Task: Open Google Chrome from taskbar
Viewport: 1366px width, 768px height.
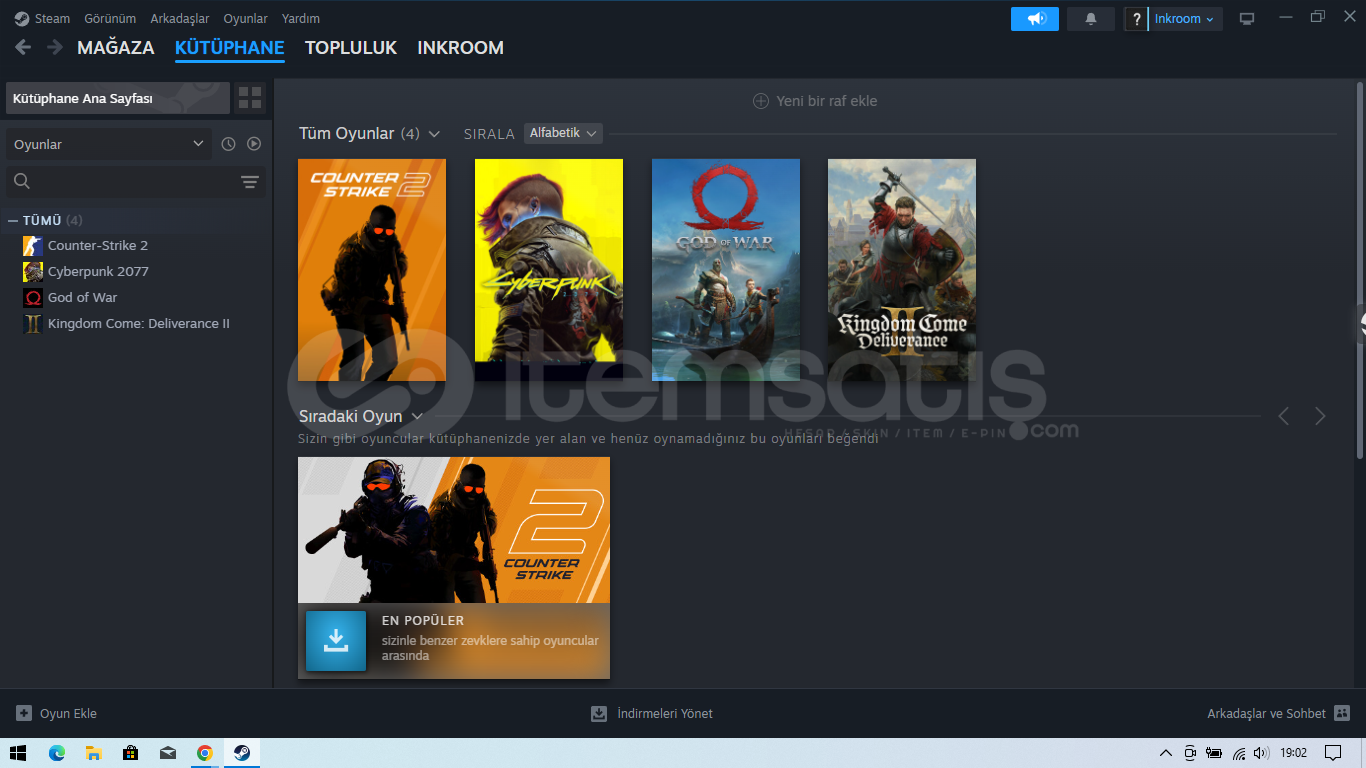Action: (204, 753)
